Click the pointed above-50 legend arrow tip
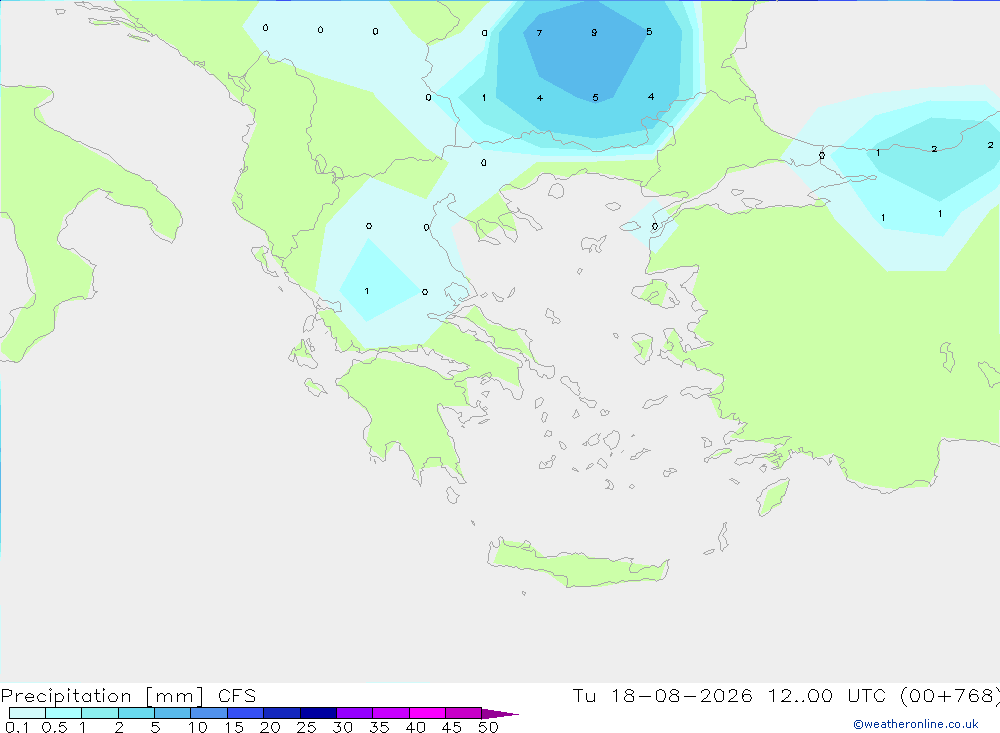Image resolution: width=1000 pixels, height=733 pixels. (501, 714)
